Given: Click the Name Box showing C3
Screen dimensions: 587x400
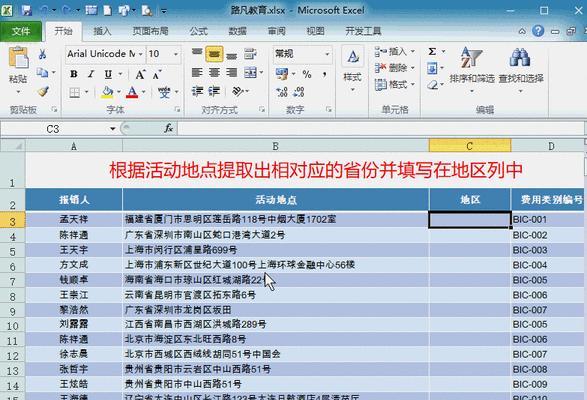Looking at the screenshot, I should tap(54, 129).
